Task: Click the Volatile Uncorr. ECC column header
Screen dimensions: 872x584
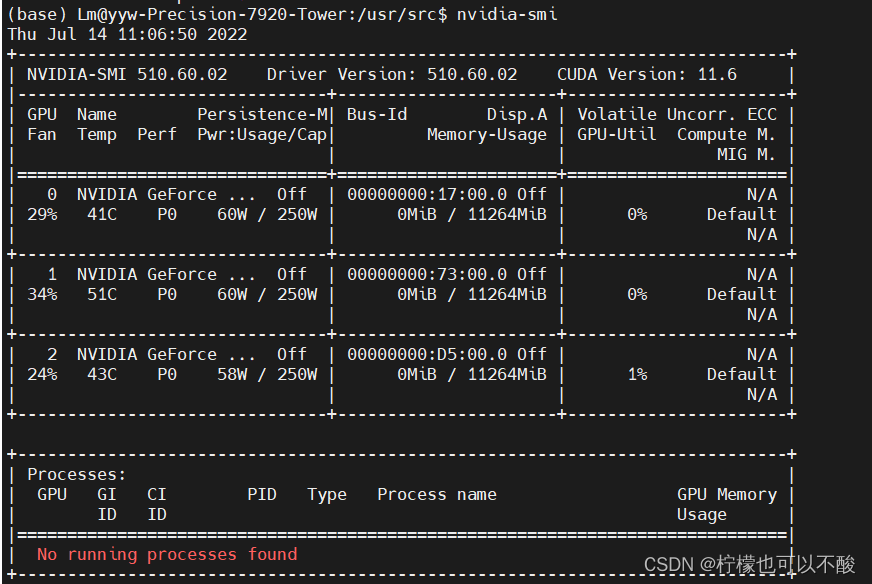Action: (677, 114)
